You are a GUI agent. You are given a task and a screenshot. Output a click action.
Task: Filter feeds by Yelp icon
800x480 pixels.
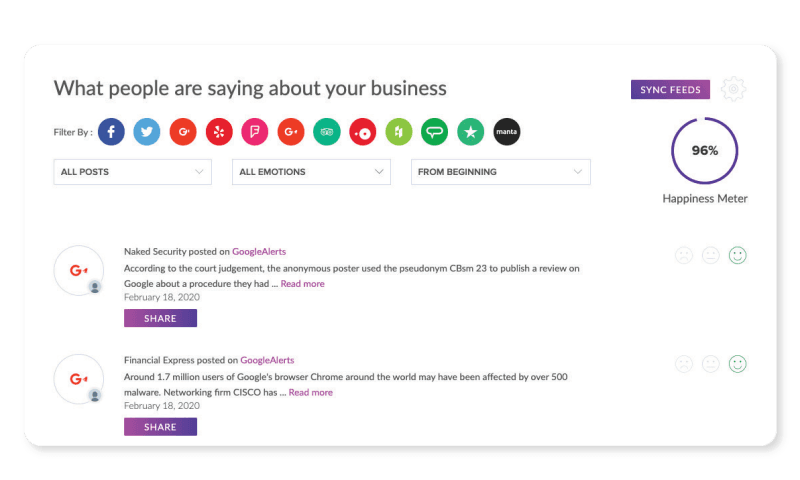coord(219,132)
